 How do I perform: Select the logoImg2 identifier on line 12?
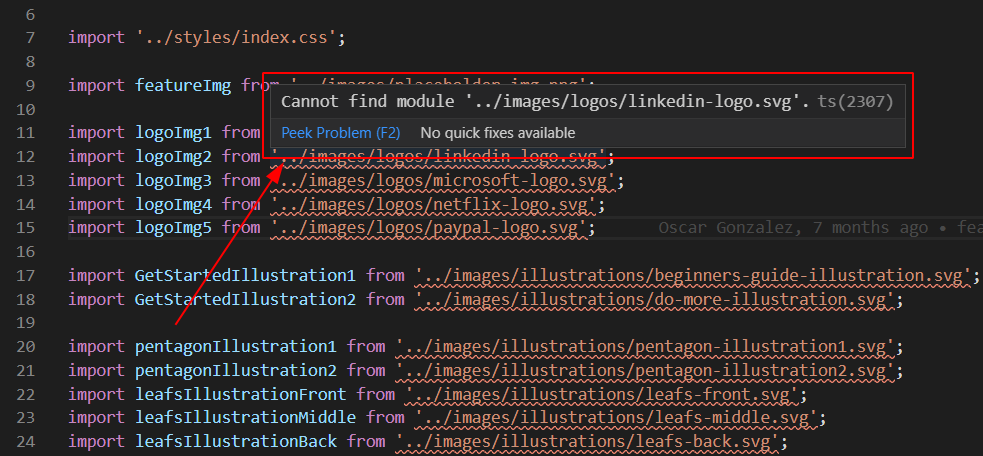[x=174, y=157]
